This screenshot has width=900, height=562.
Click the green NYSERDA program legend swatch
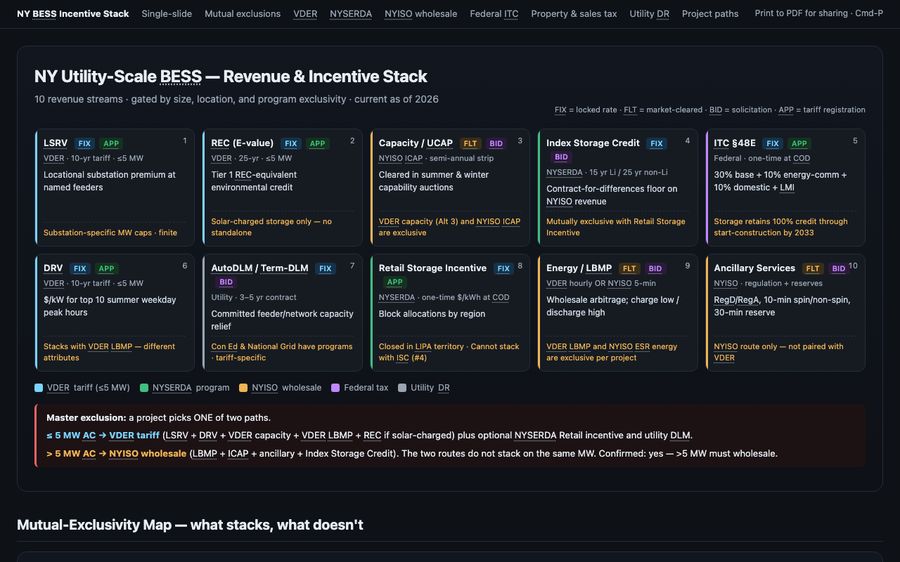(x=144, y=388)
